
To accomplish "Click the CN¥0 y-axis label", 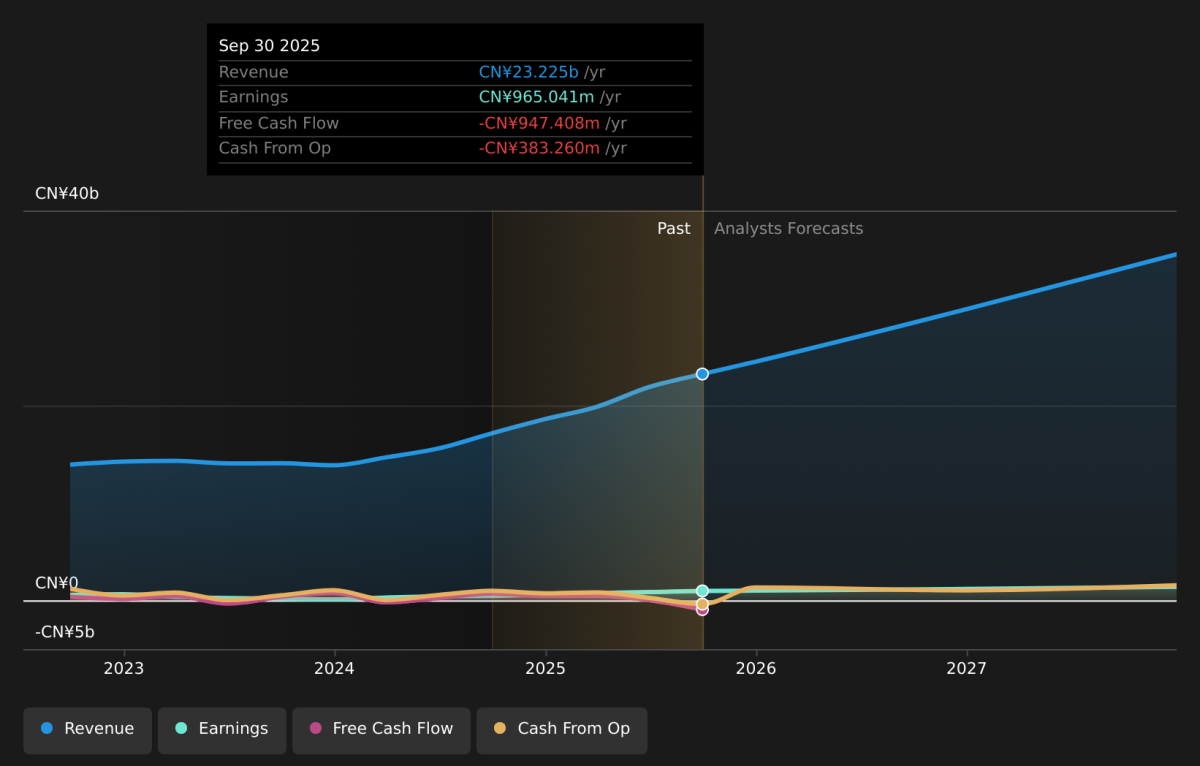I will [x=56, y=583].
